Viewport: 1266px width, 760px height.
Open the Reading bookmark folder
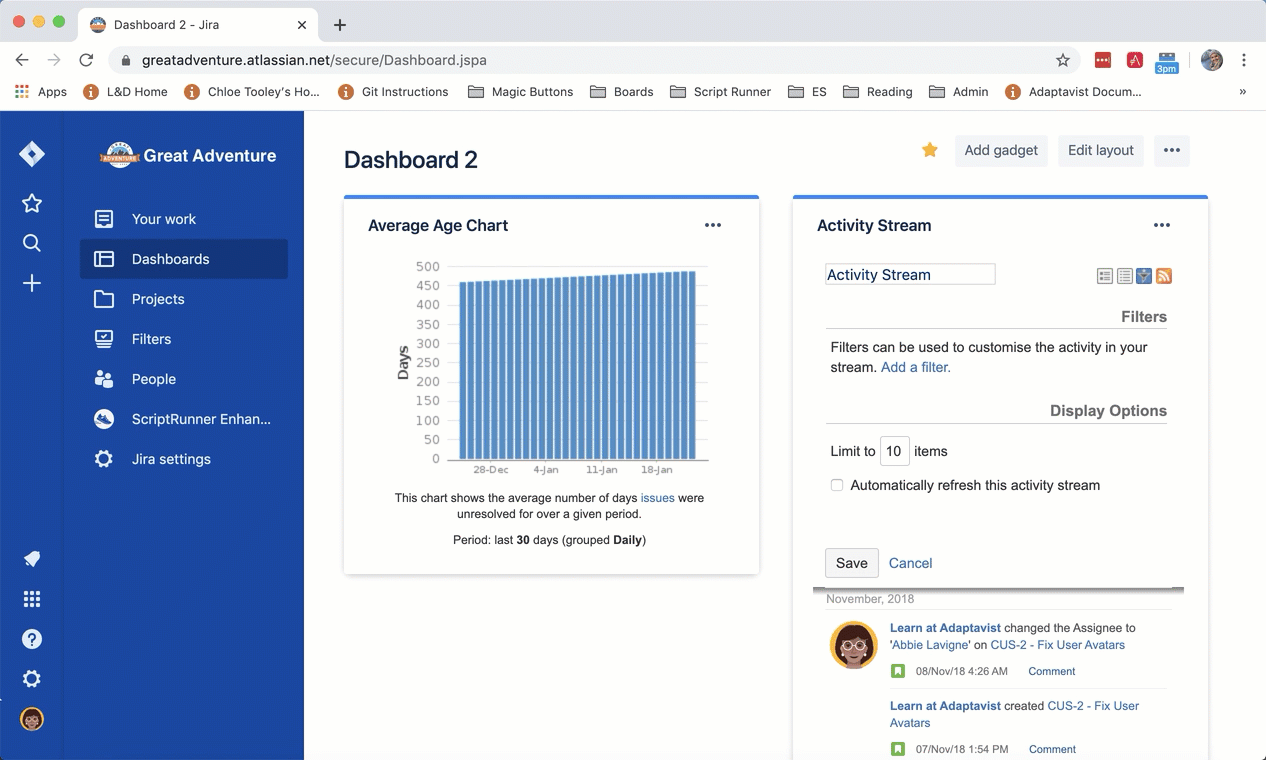tap(878, 92)
